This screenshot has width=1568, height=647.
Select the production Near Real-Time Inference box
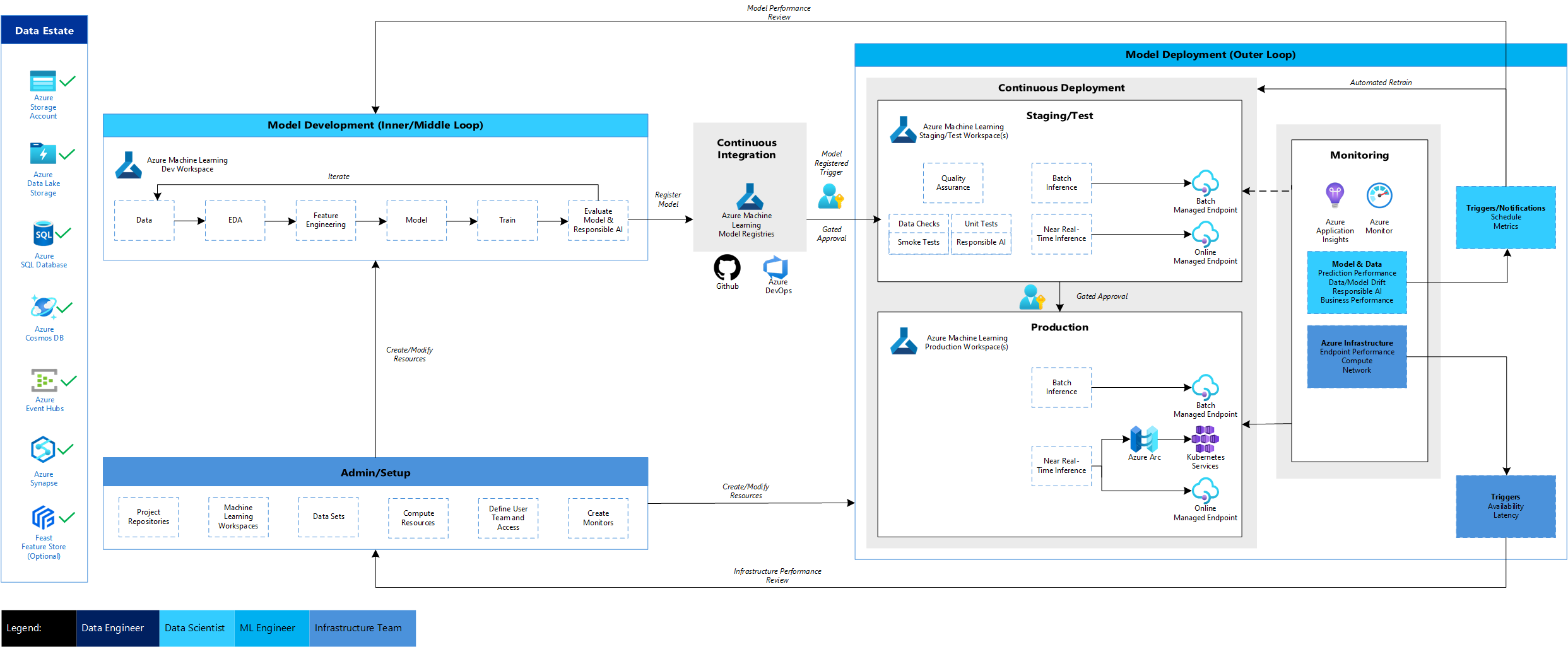1061,466
